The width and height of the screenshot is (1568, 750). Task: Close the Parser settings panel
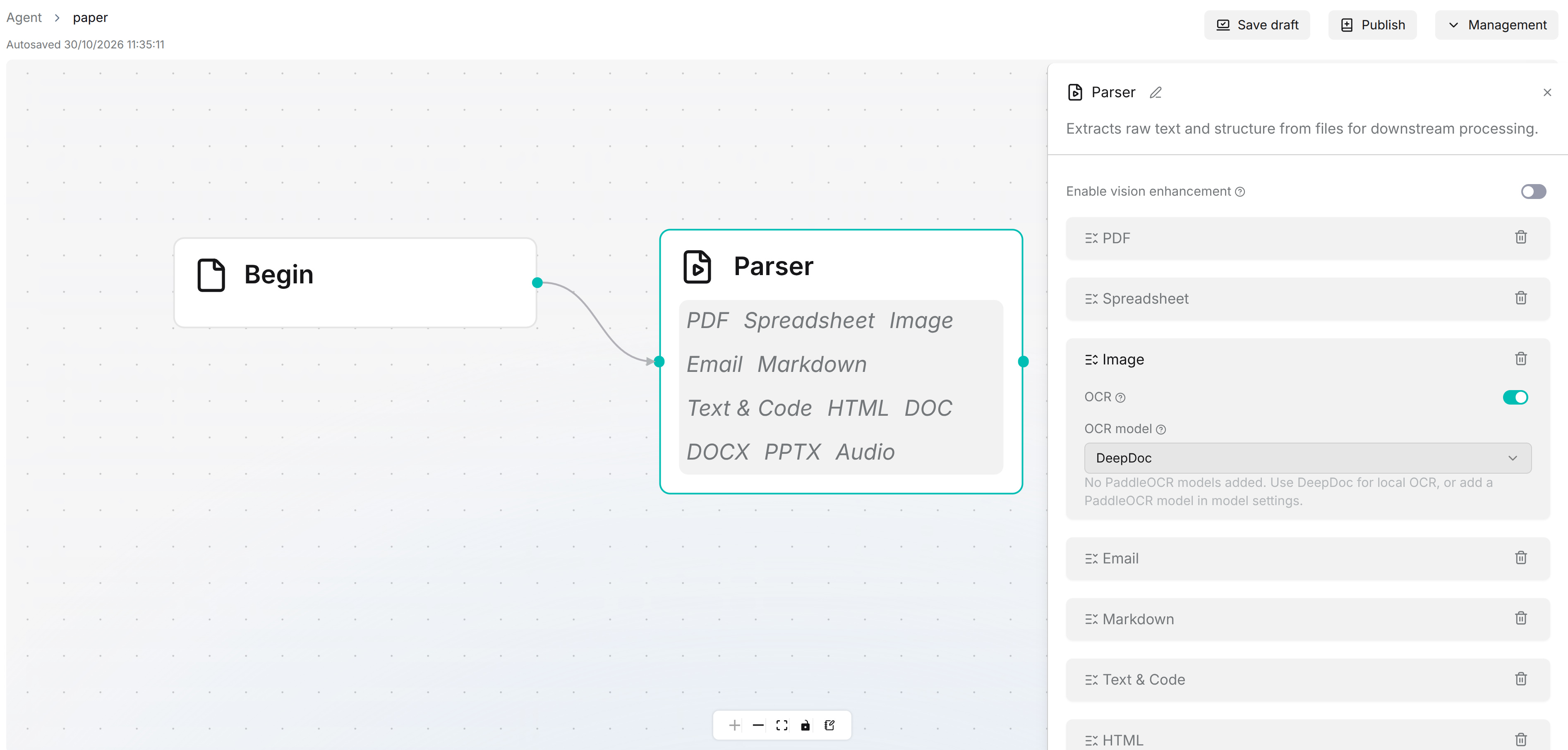(1547, 93)
